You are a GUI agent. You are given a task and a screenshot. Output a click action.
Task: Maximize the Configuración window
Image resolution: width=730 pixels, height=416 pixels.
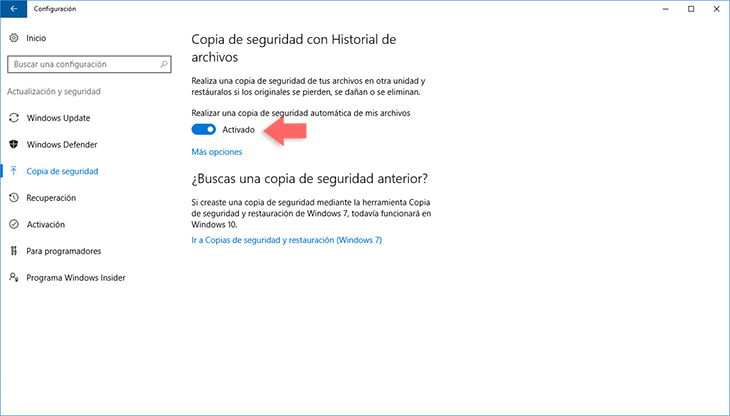(x=691, y=9)
